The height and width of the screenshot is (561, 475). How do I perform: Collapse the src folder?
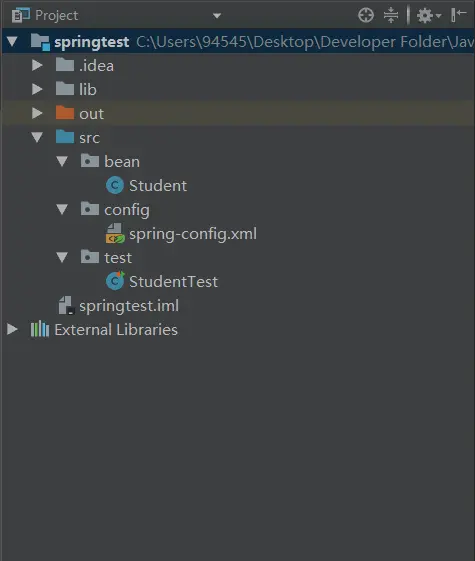coord(37,137)
